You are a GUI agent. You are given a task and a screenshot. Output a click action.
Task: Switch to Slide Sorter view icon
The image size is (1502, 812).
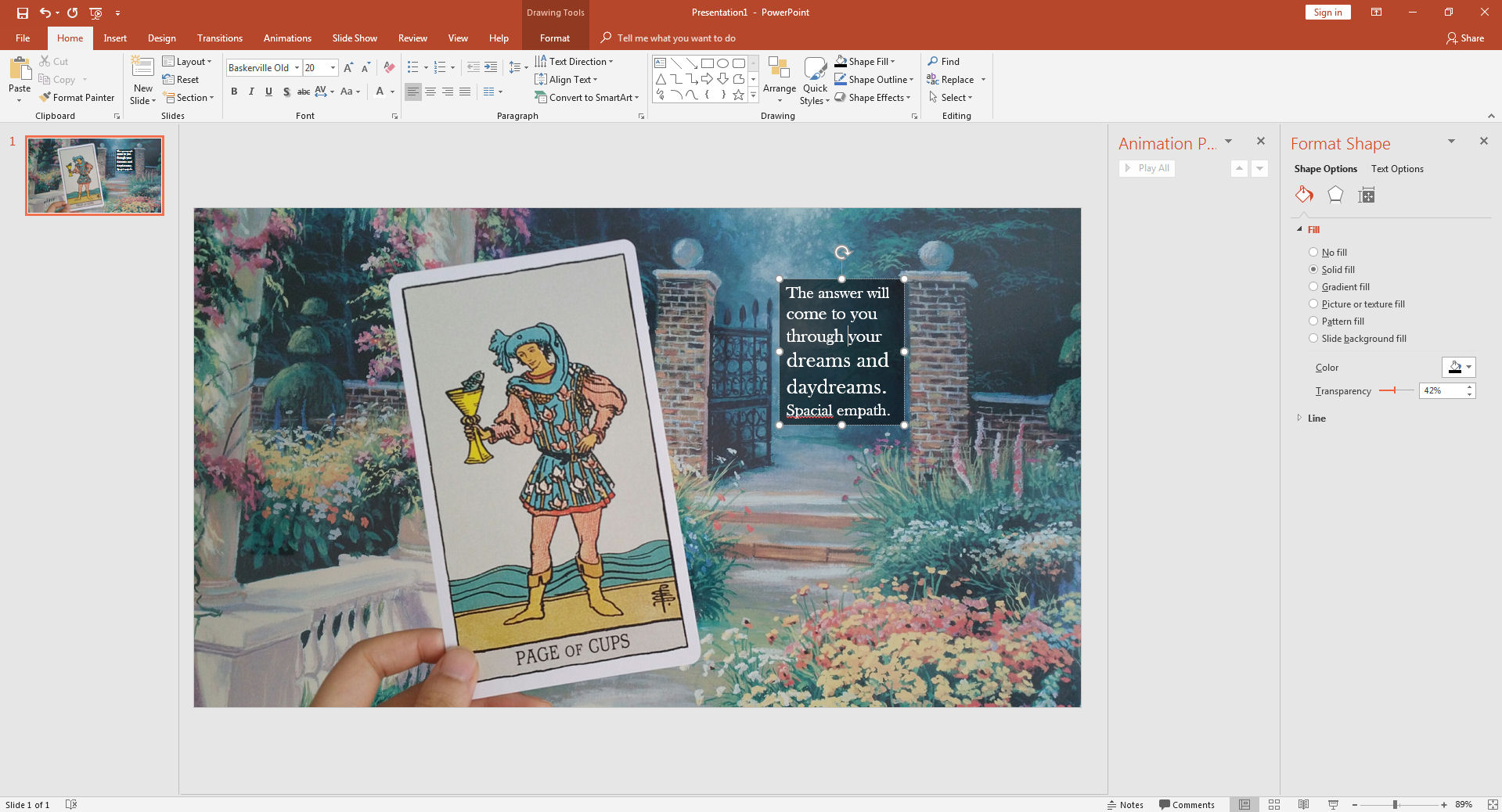(x=1274, y=804)
